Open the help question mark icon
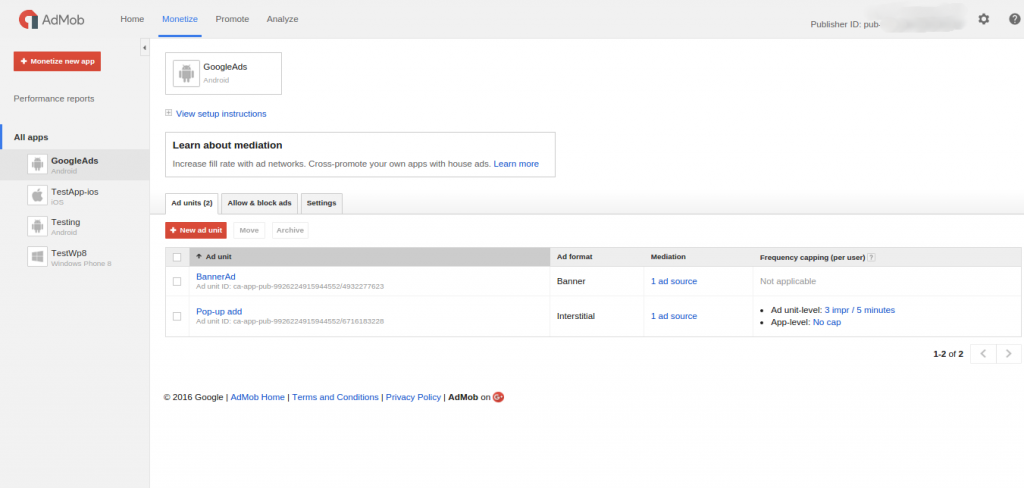1024x488 pixels. click(1014, 19)
